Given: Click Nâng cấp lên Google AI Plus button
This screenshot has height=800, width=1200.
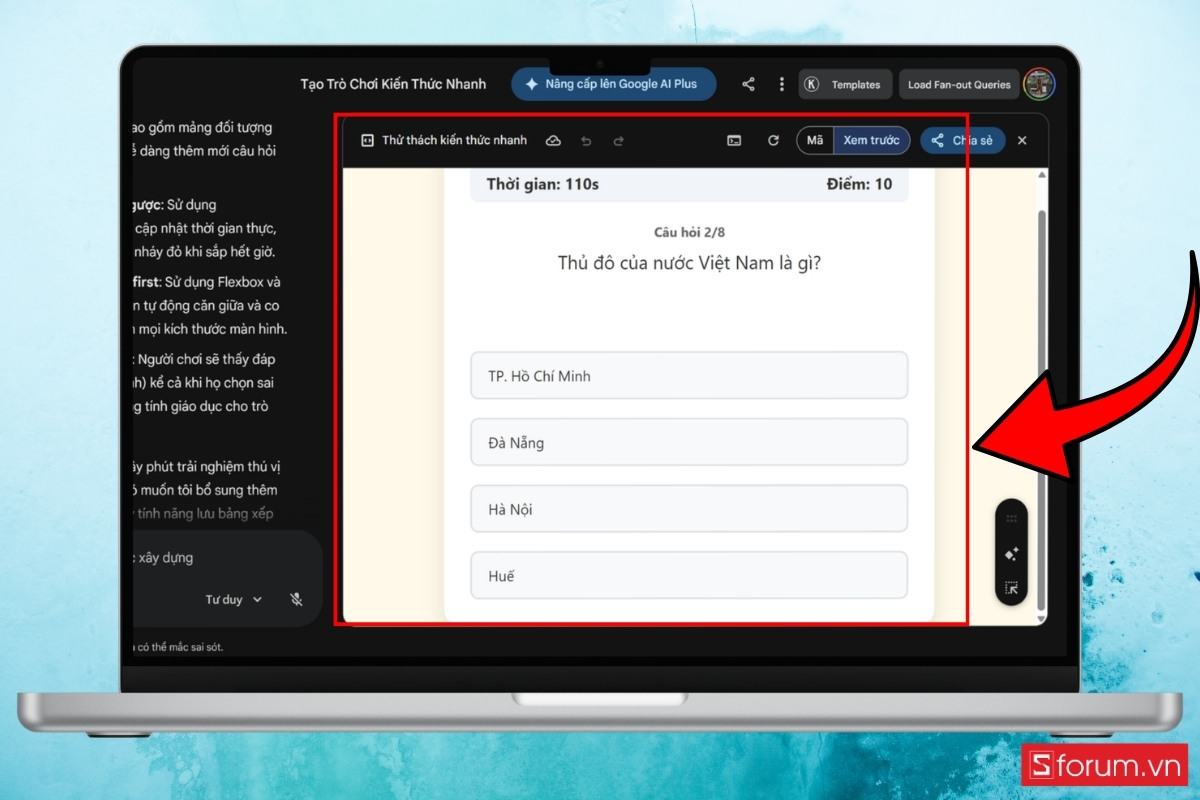Looking at the screenshot, I should [x=614, y=84].
